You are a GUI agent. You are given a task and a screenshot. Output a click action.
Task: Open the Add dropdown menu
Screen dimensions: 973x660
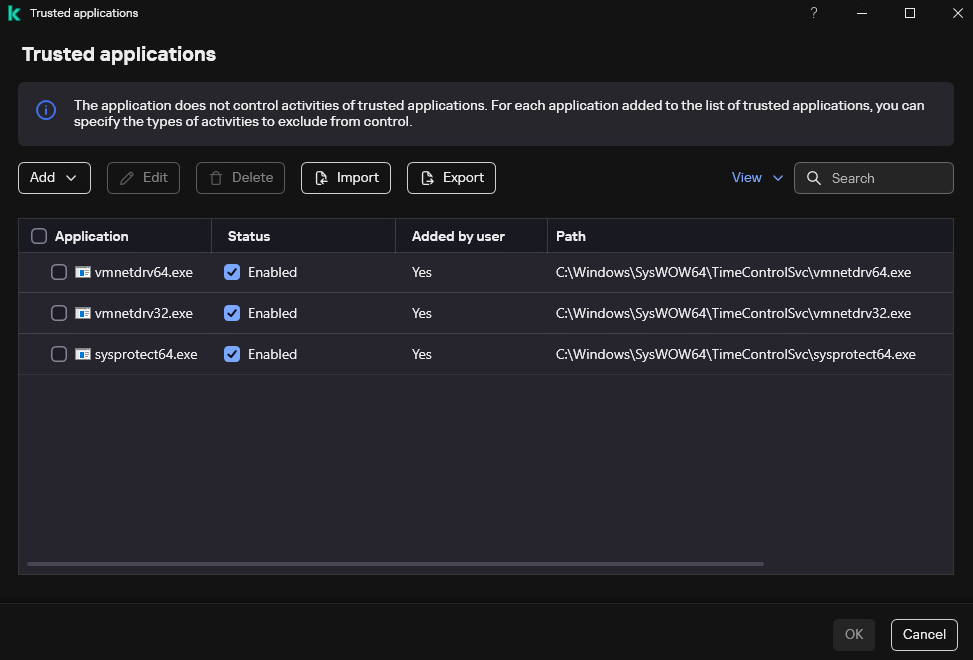pos(54,178)
